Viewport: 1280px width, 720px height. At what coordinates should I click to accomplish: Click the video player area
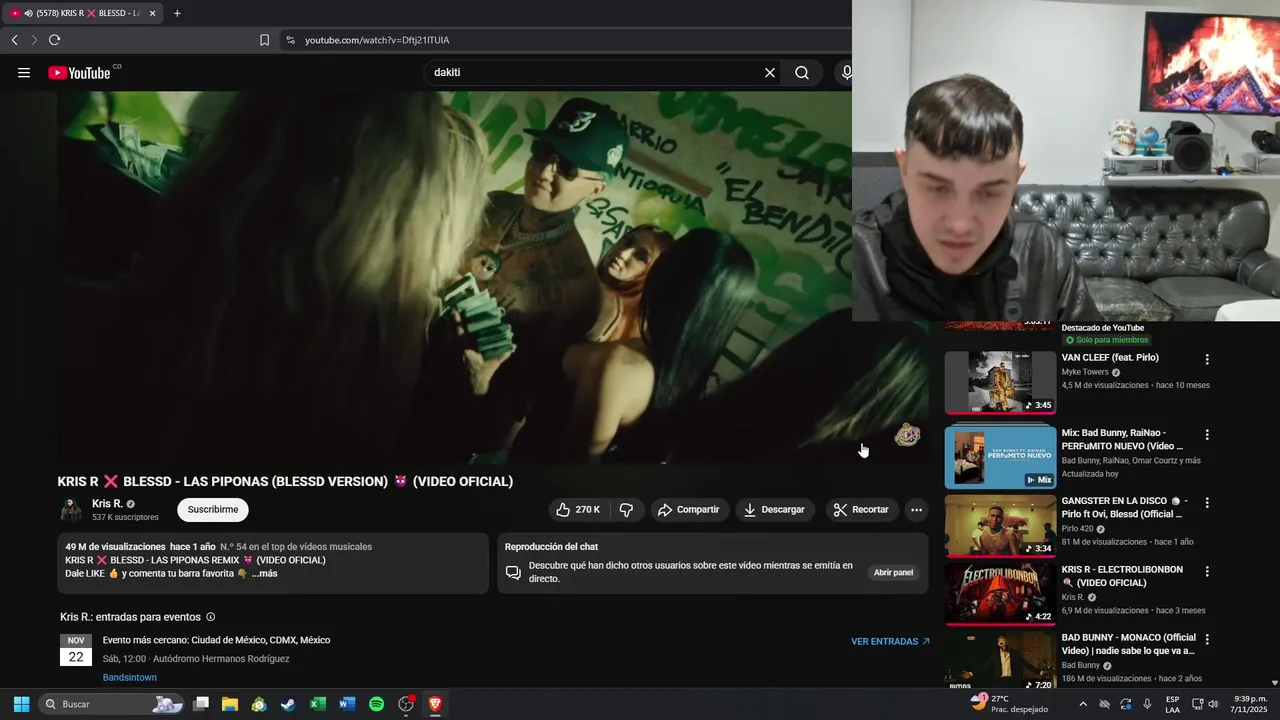(x=455, y=276)
